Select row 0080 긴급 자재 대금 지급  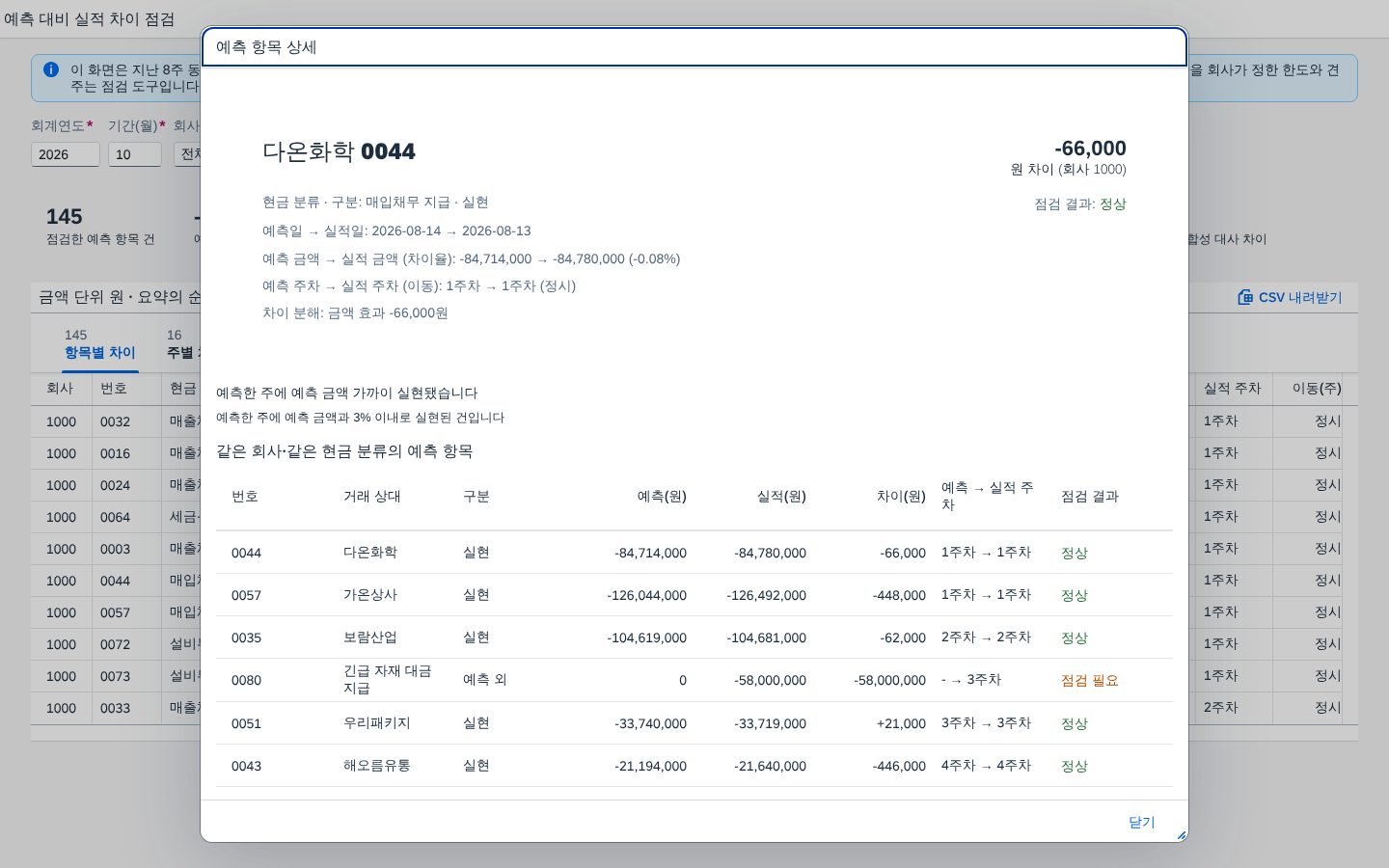pyautogui.click(x=694, y=680)
